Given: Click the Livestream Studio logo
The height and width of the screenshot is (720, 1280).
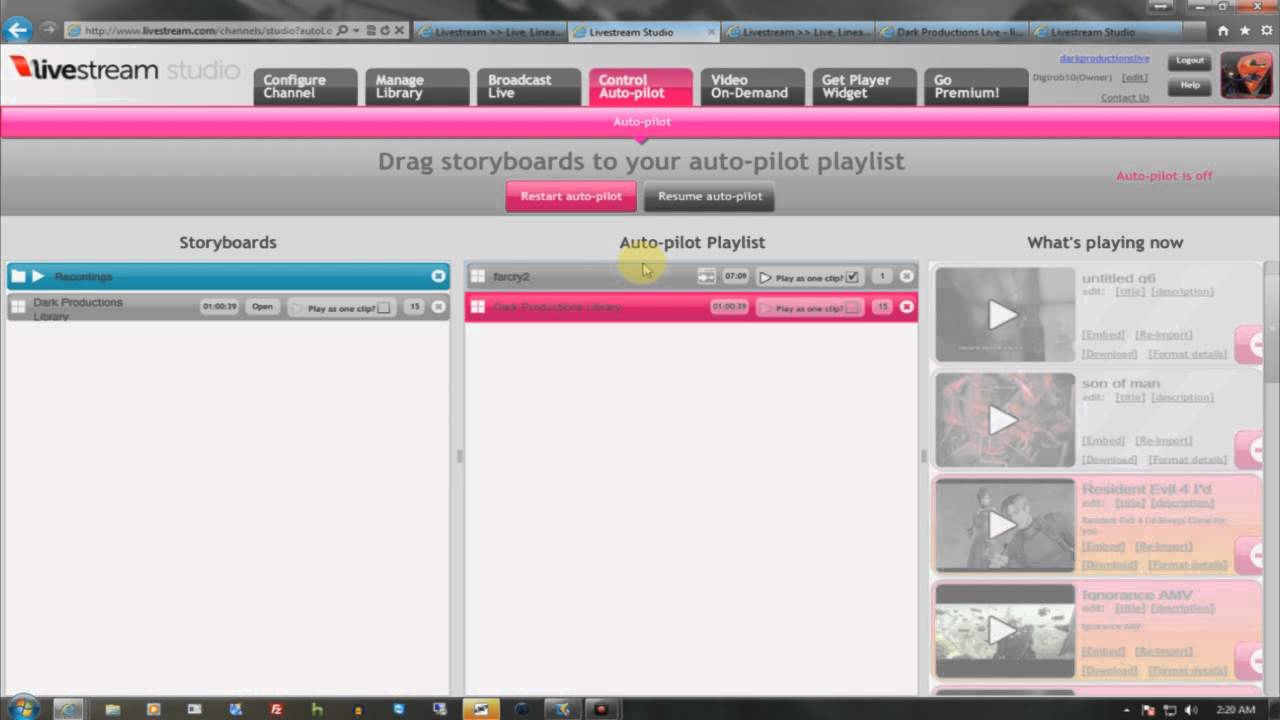Looking at the screenshot, I should coord(124,70).
